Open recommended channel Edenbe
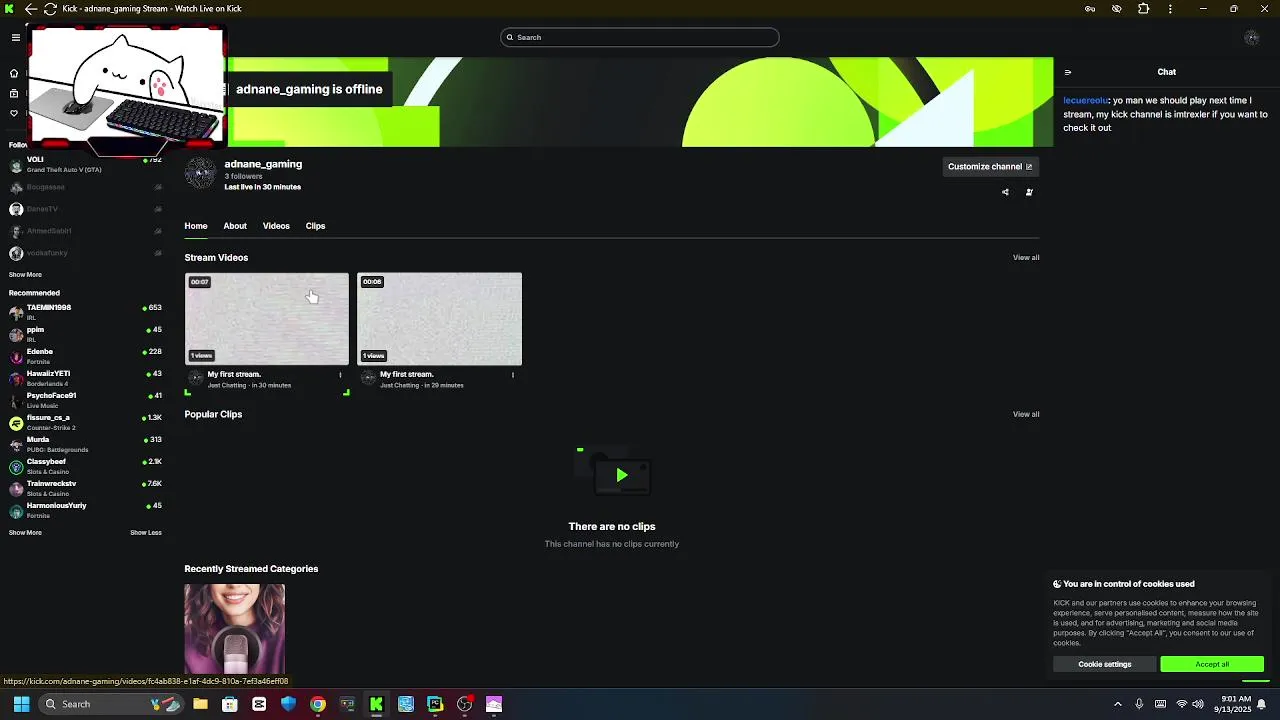 point(85,356)
